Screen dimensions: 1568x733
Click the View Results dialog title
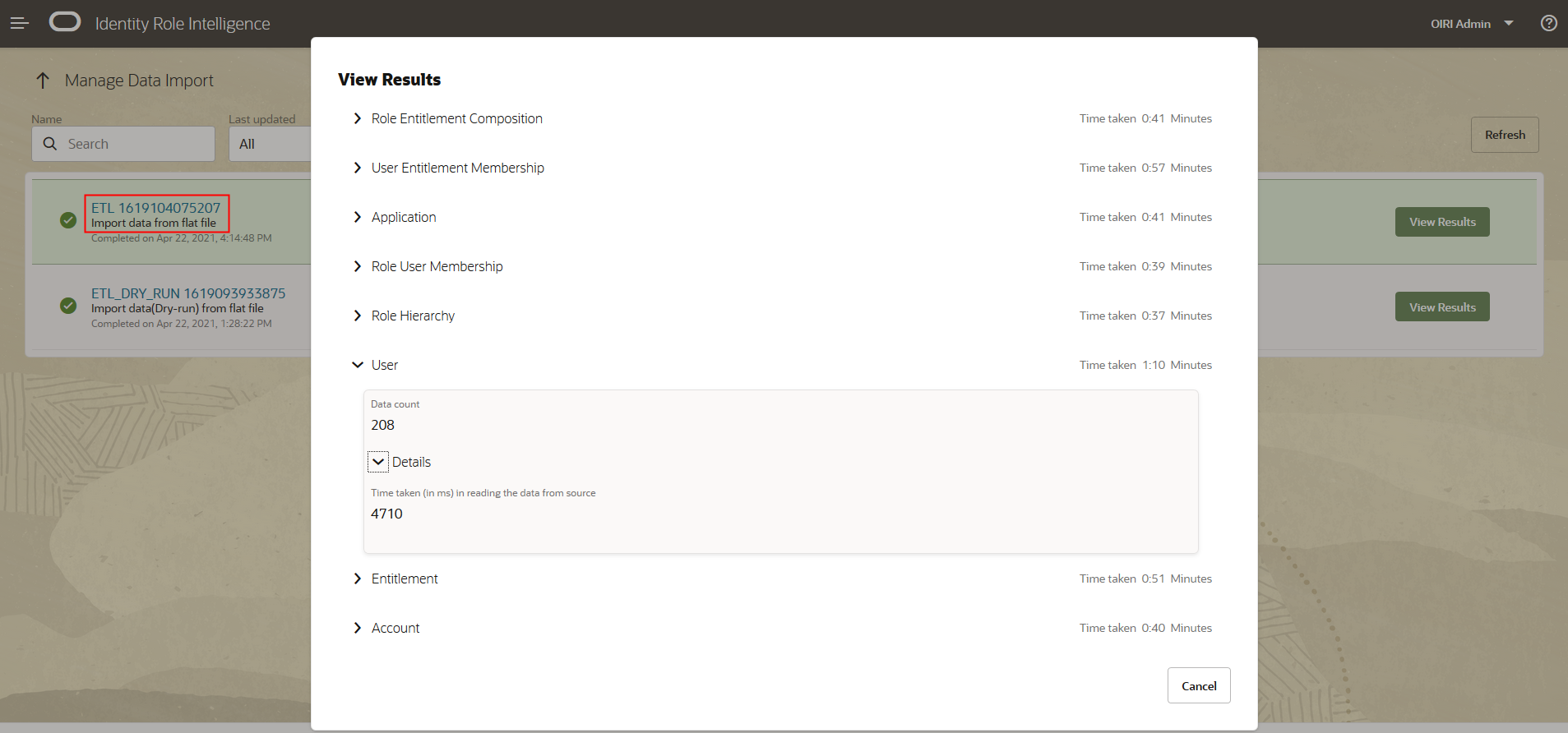[x=390, y=80]
